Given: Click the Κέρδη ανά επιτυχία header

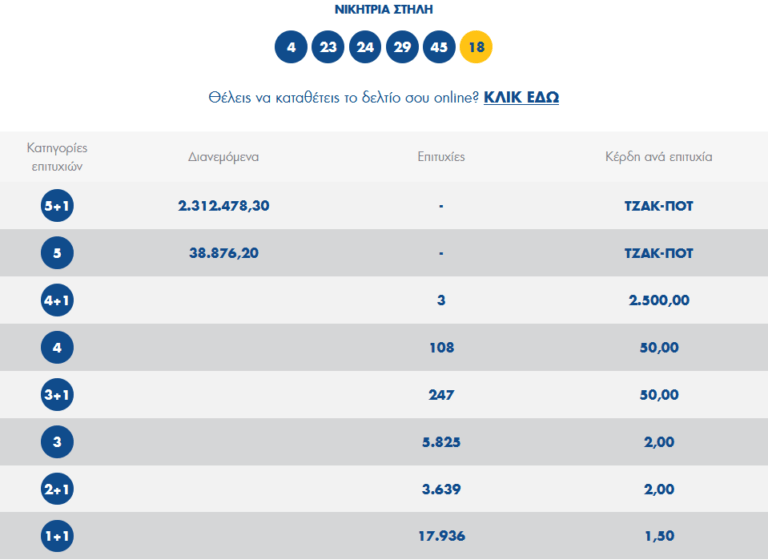Looking at the screenshot, I should [658, 157].
